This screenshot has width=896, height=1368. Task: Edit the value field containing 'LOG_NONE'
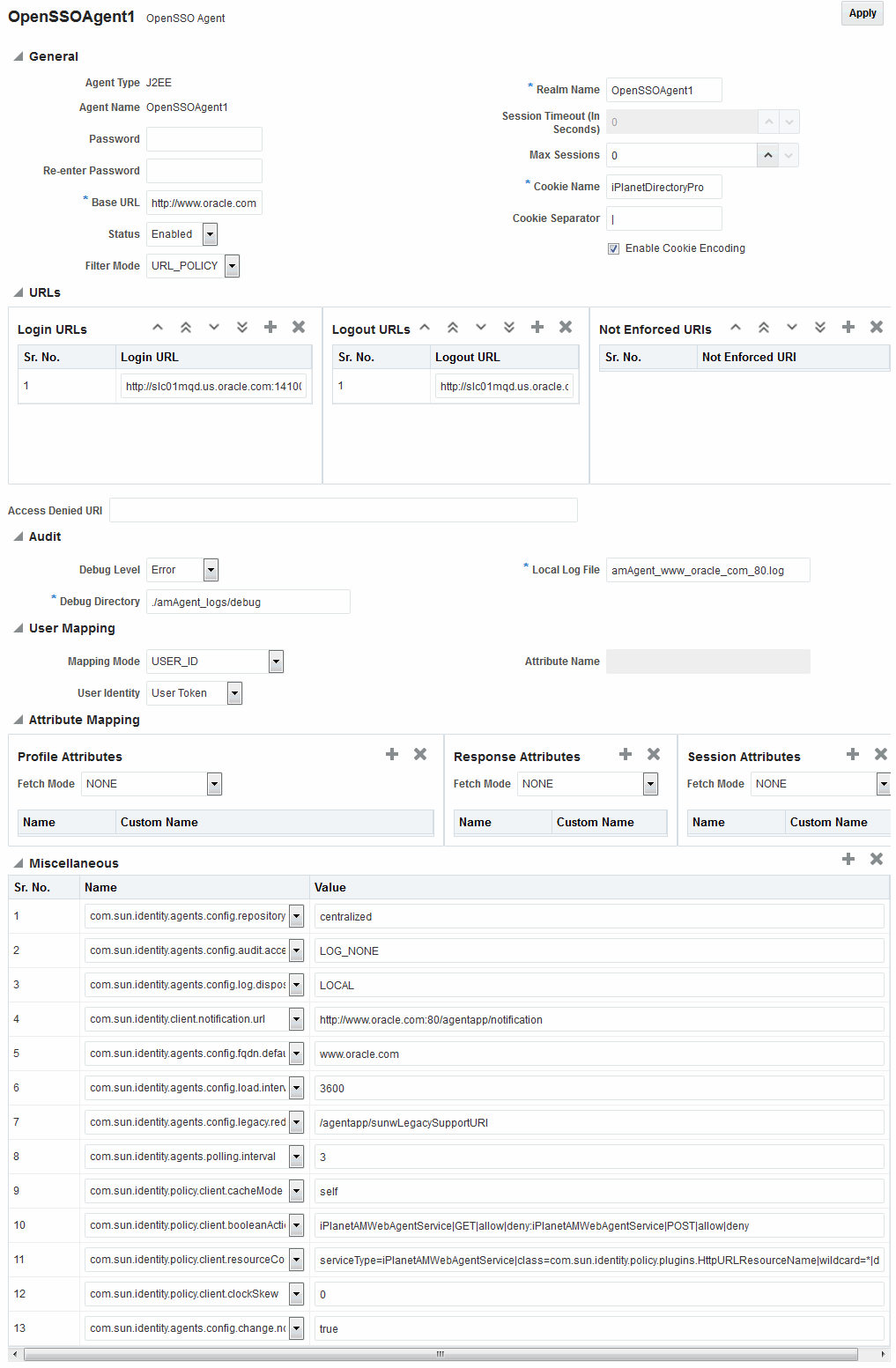599,950
